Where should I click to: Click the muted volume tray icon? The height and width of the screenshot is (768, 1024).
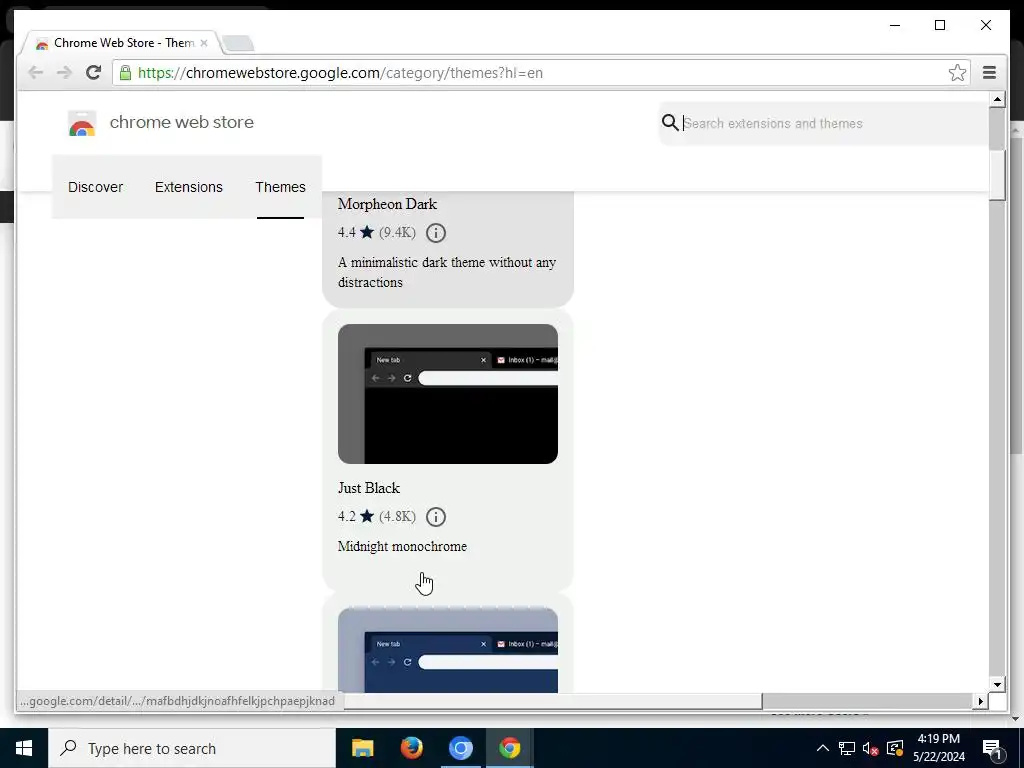(x=871, y=748)
